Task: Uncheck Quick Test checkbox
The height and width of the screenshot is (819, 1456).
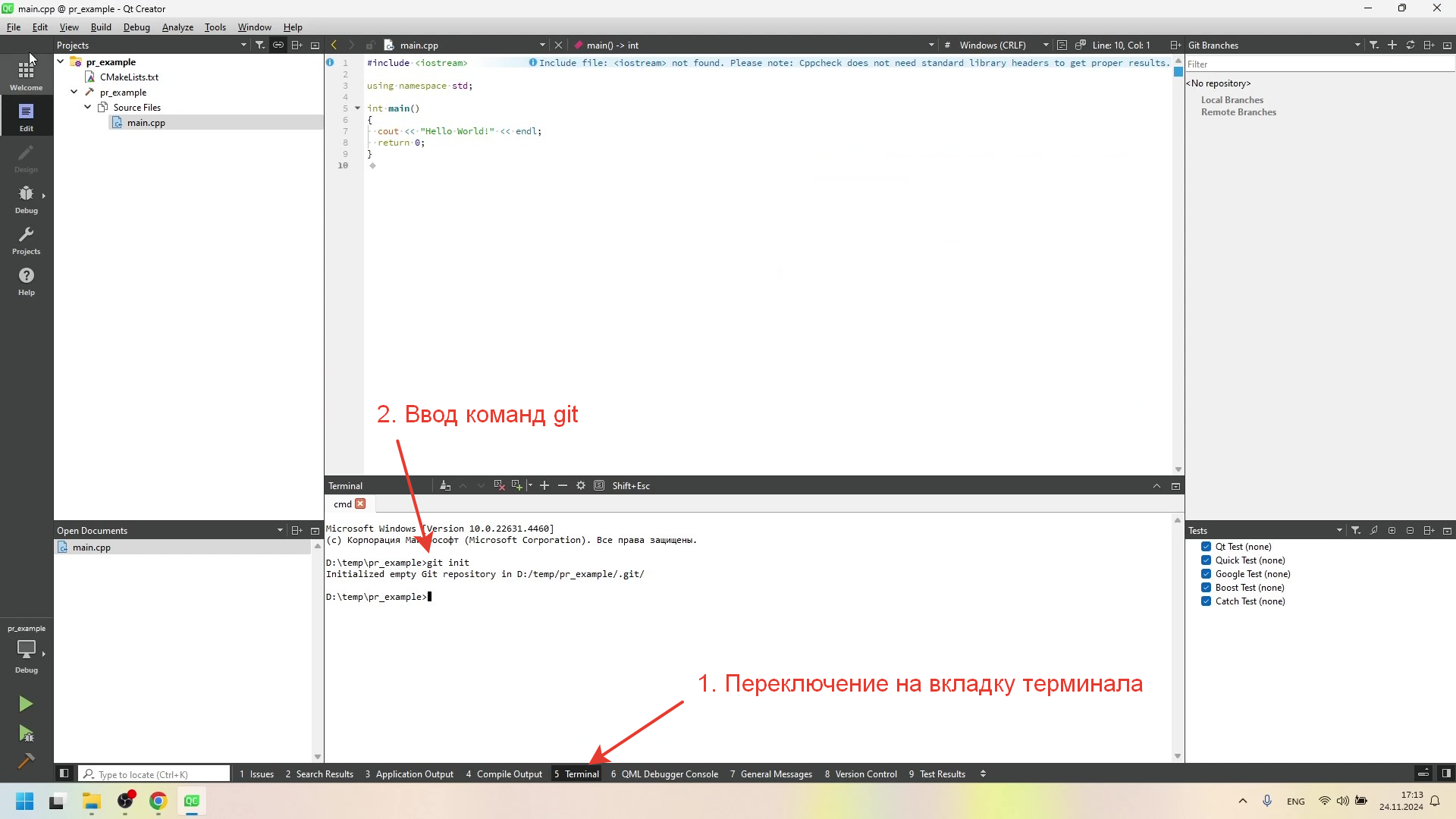Action: 1206,560
